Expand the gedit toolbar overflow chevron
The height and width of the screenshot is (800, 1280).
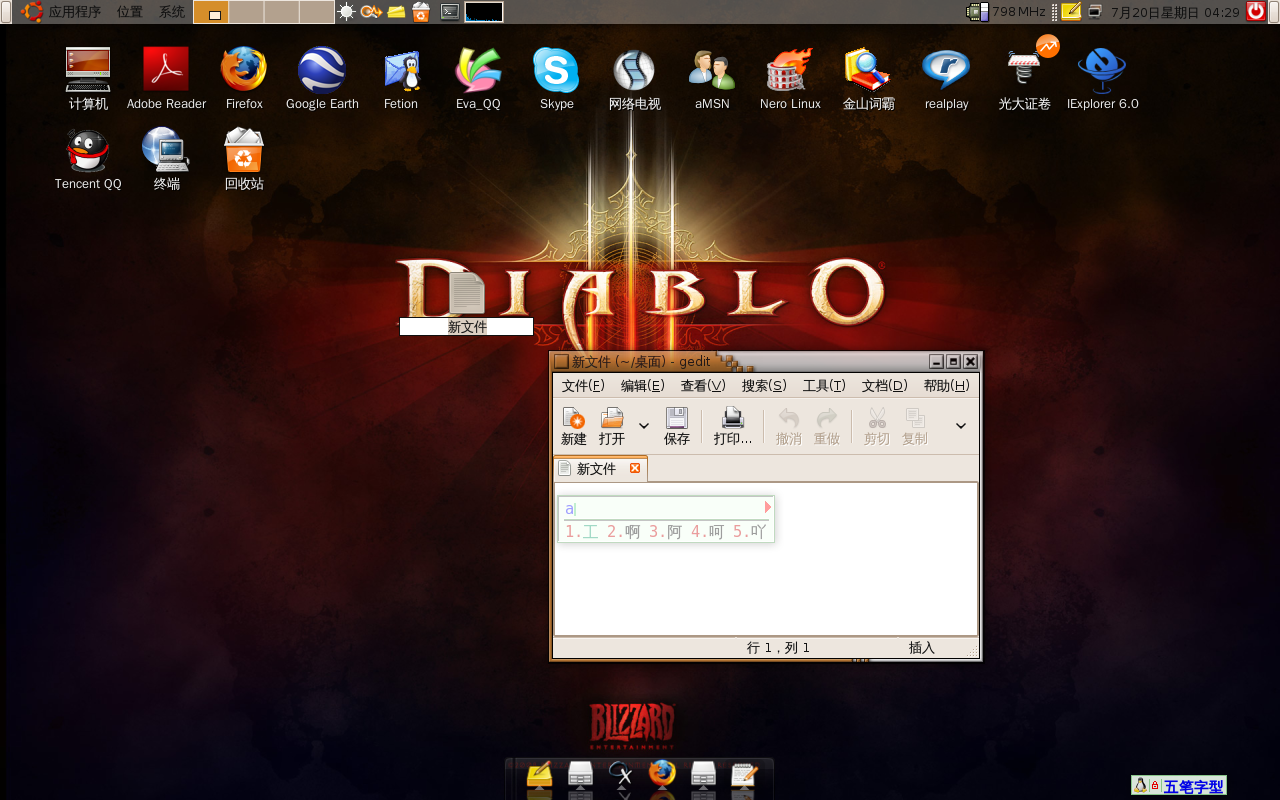pos(961,426)
